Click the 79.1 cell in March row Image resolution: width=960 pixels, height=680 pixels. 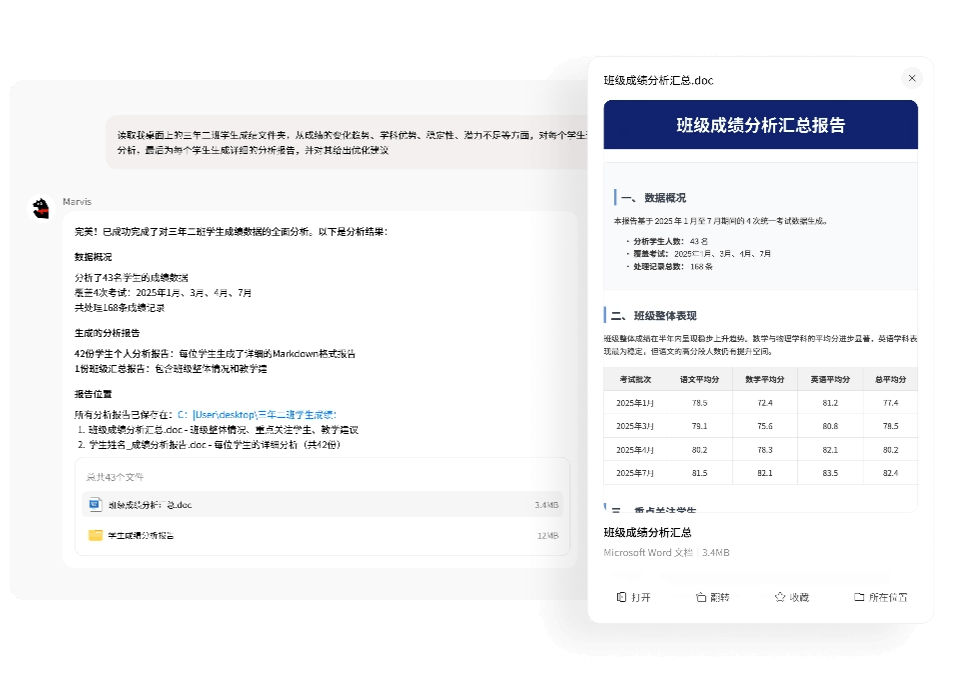(x=699, y=426)
